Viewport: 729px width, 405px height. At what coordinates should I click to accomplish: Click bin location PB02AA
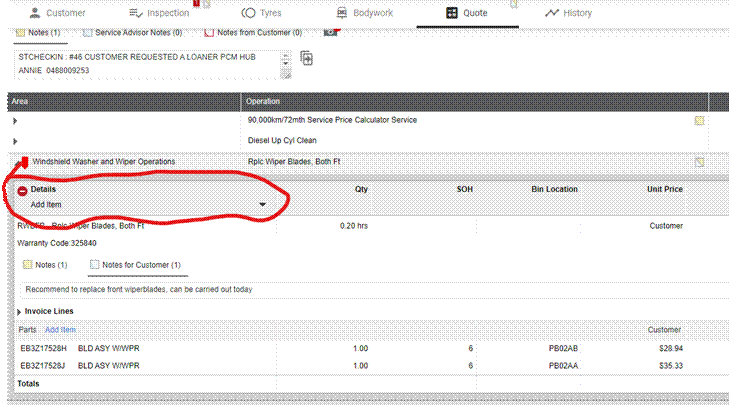click(x=563, y=366)
